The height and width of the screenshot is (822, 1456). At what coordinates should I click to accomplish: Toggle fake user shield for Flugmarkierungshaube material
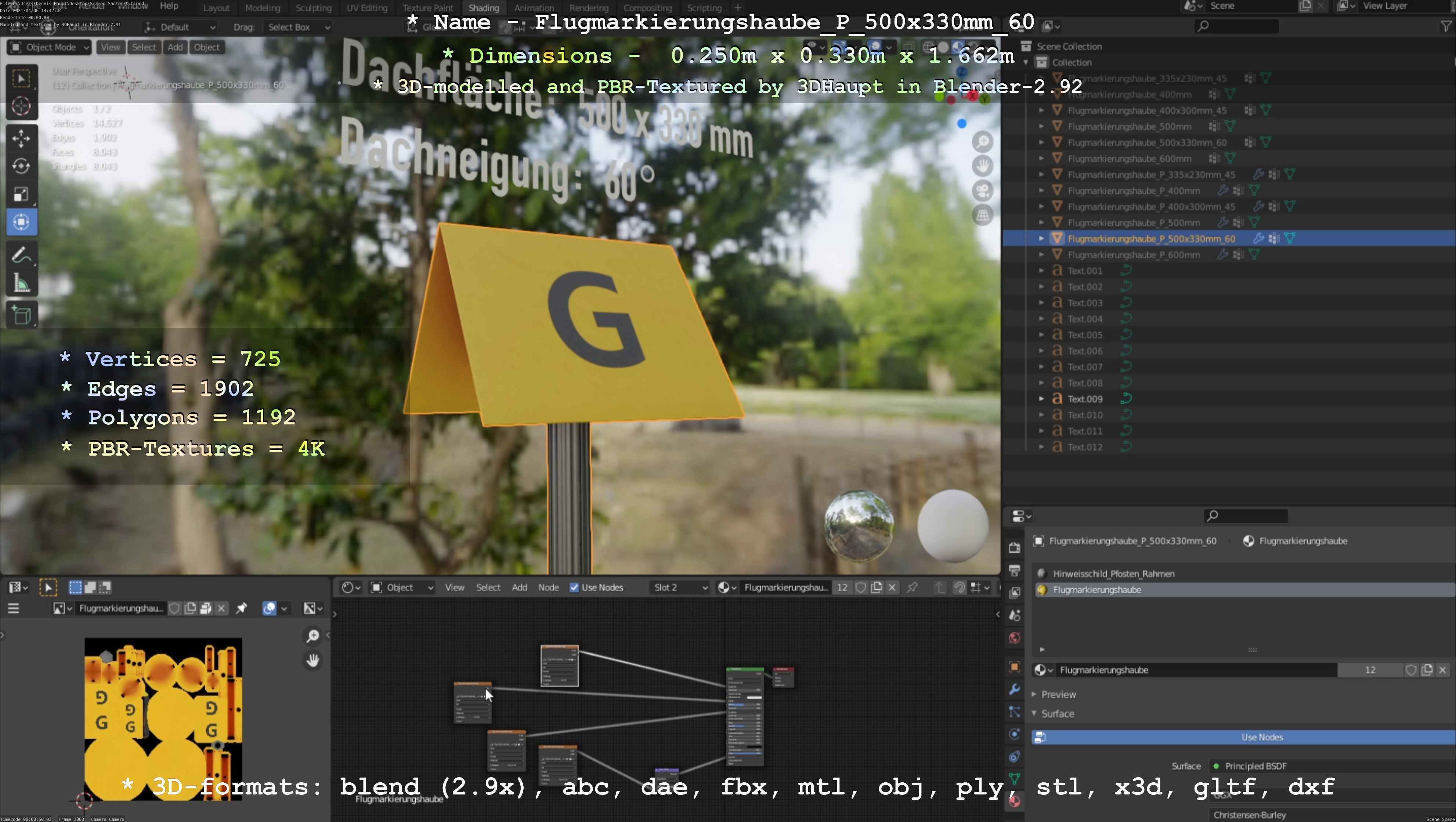1411,670
